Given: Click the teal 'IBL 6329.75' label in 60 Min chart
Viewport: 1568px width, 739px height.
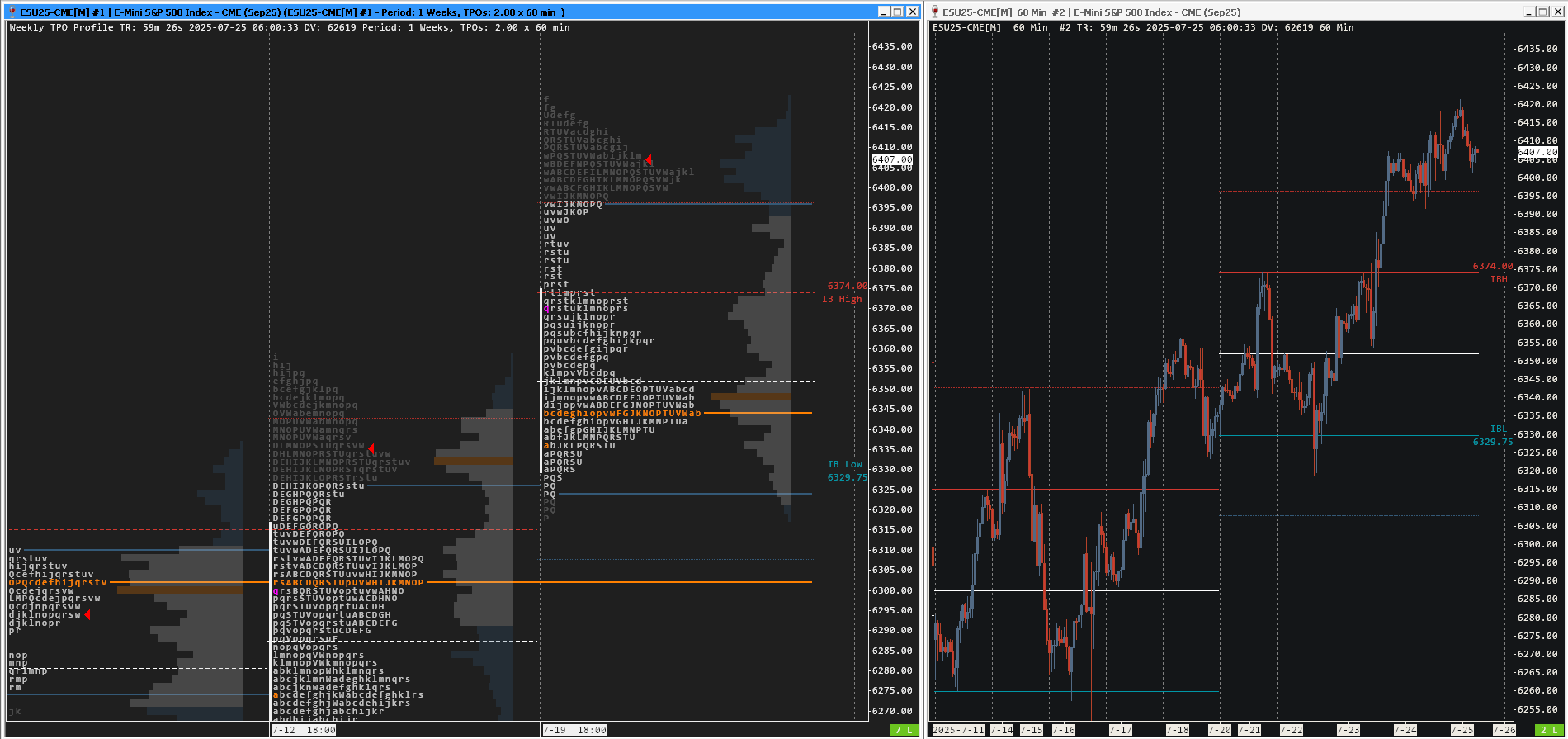Looking at the screenshot, I should 1493,435.
